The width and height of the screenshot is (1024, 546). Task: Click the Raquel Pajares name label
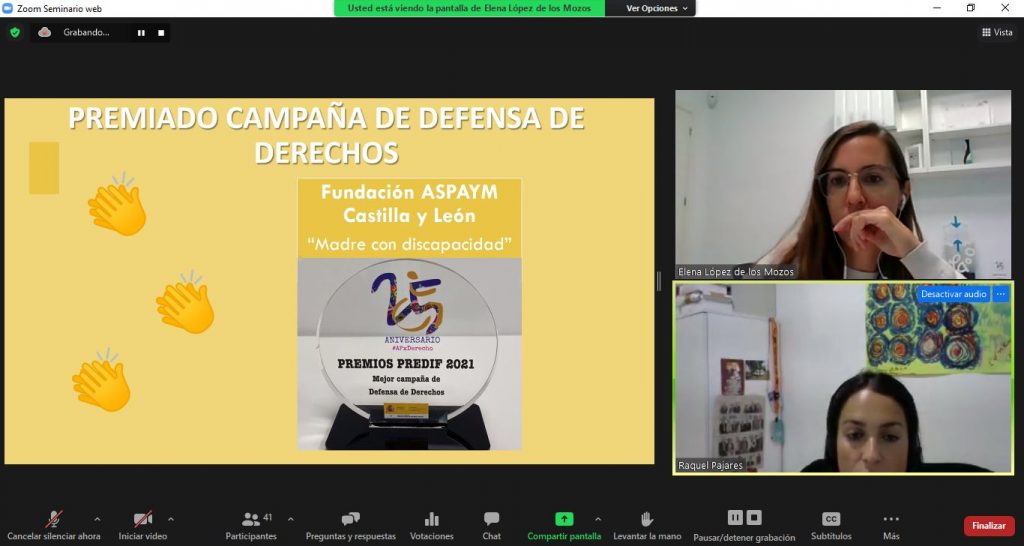[711, 466]
